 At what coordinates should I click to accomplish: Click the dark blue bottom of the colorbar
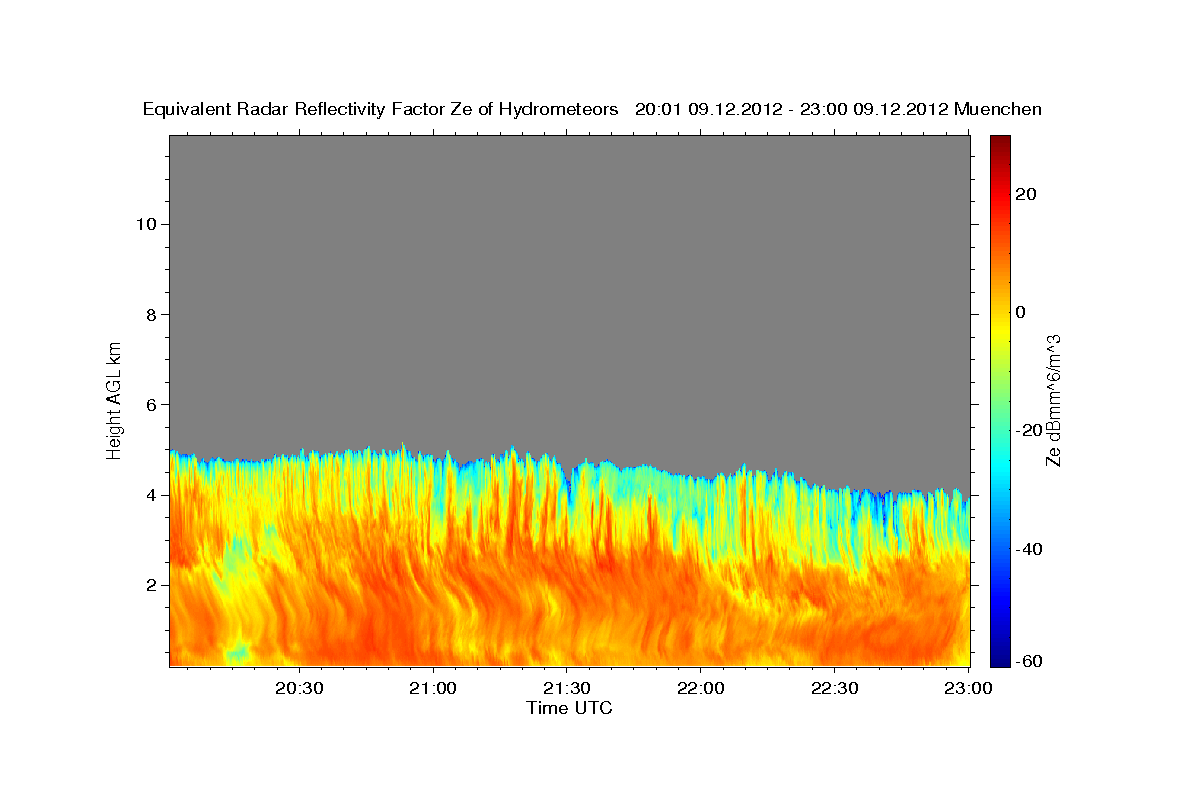tap(1000, 657)
